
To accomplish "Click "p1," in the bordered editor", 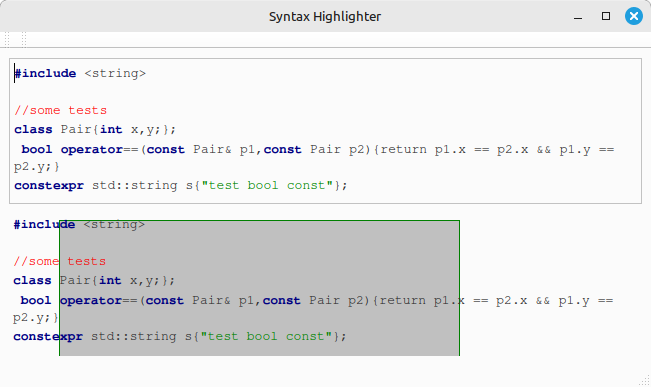I will pos(251,149).
